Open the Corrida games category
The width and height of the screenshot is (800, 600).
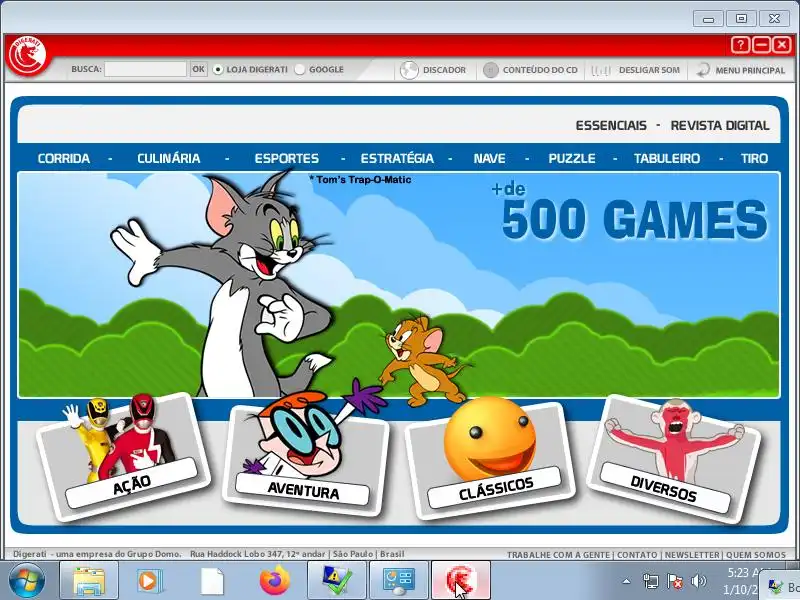64,159
